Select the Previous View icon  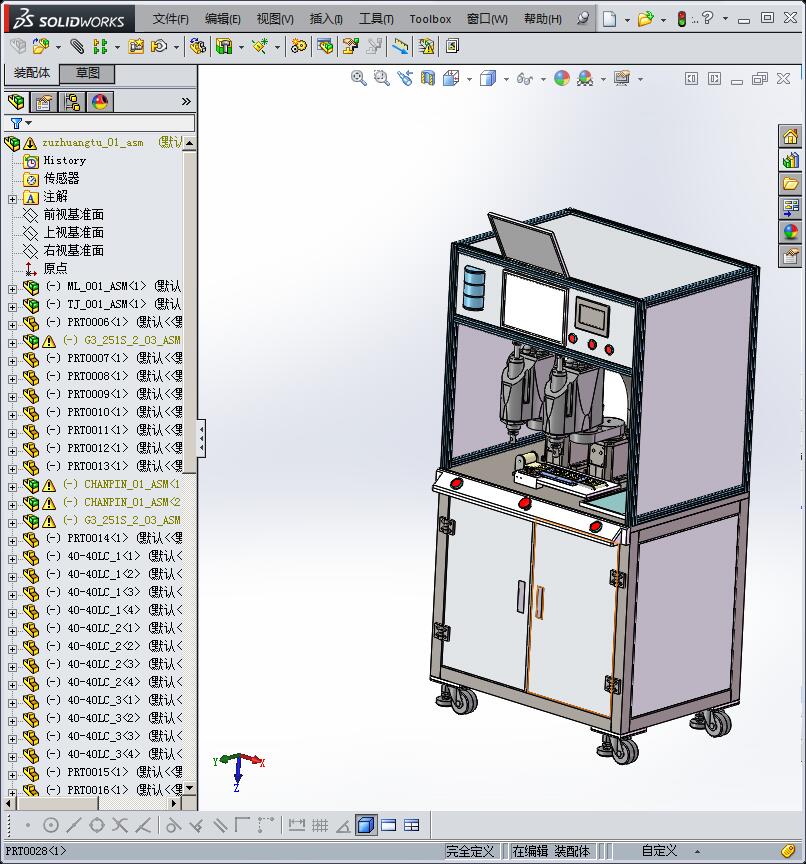pos(405,78)
